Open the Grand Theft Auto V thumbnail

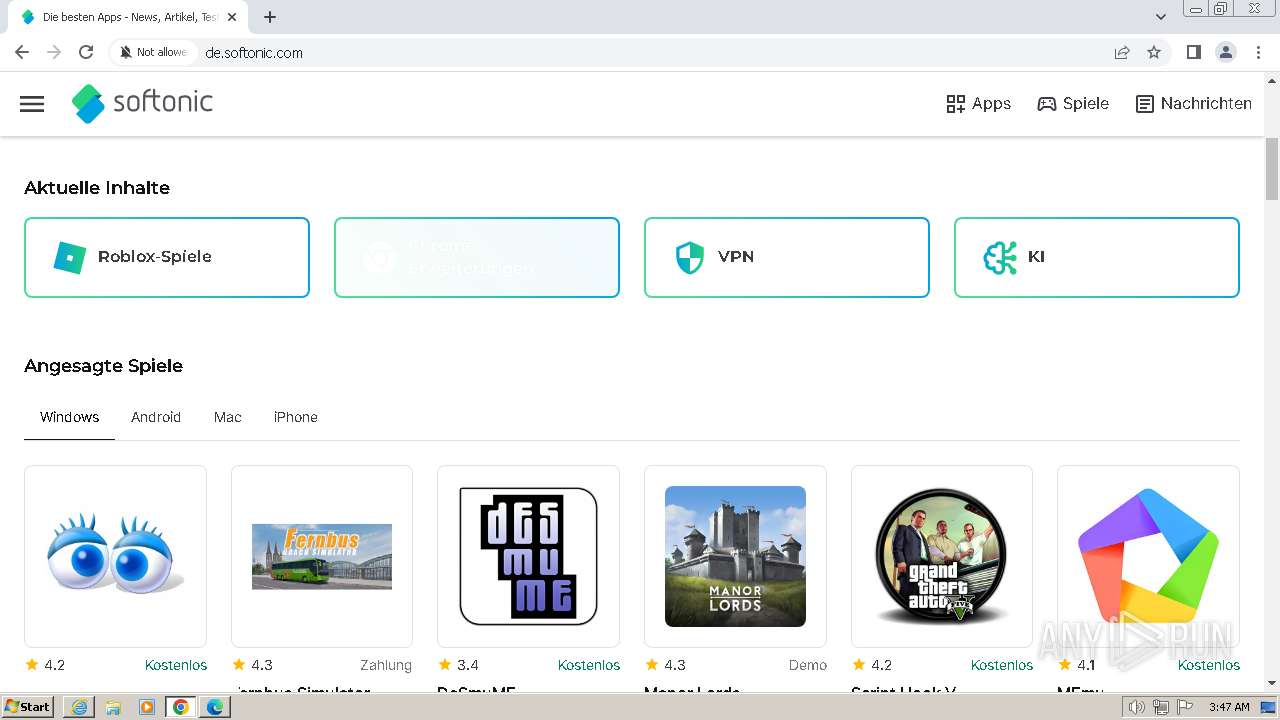pos(942,556)
